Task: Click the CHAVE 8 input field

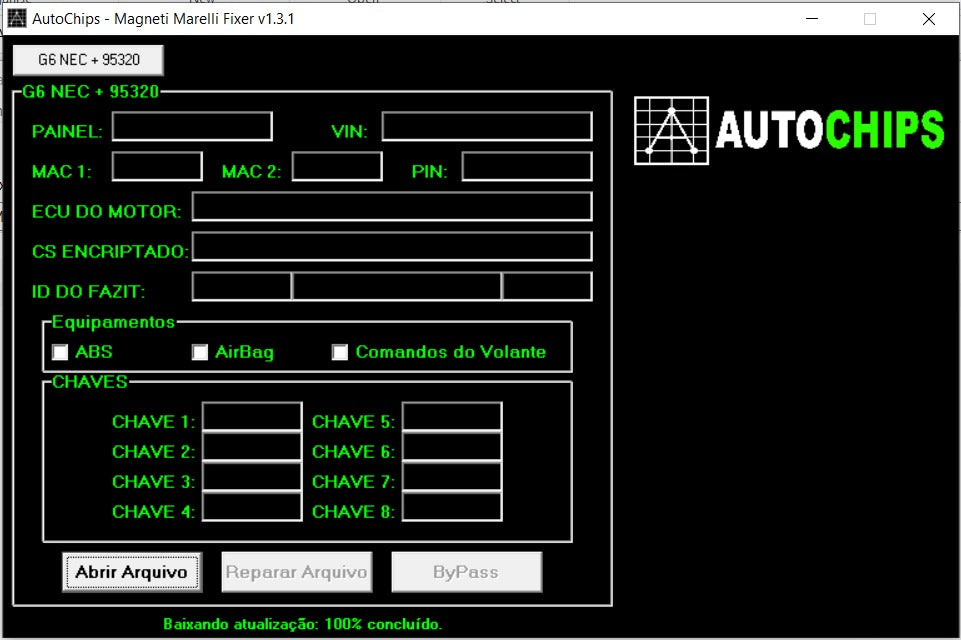Action: (x=452, y=507)
